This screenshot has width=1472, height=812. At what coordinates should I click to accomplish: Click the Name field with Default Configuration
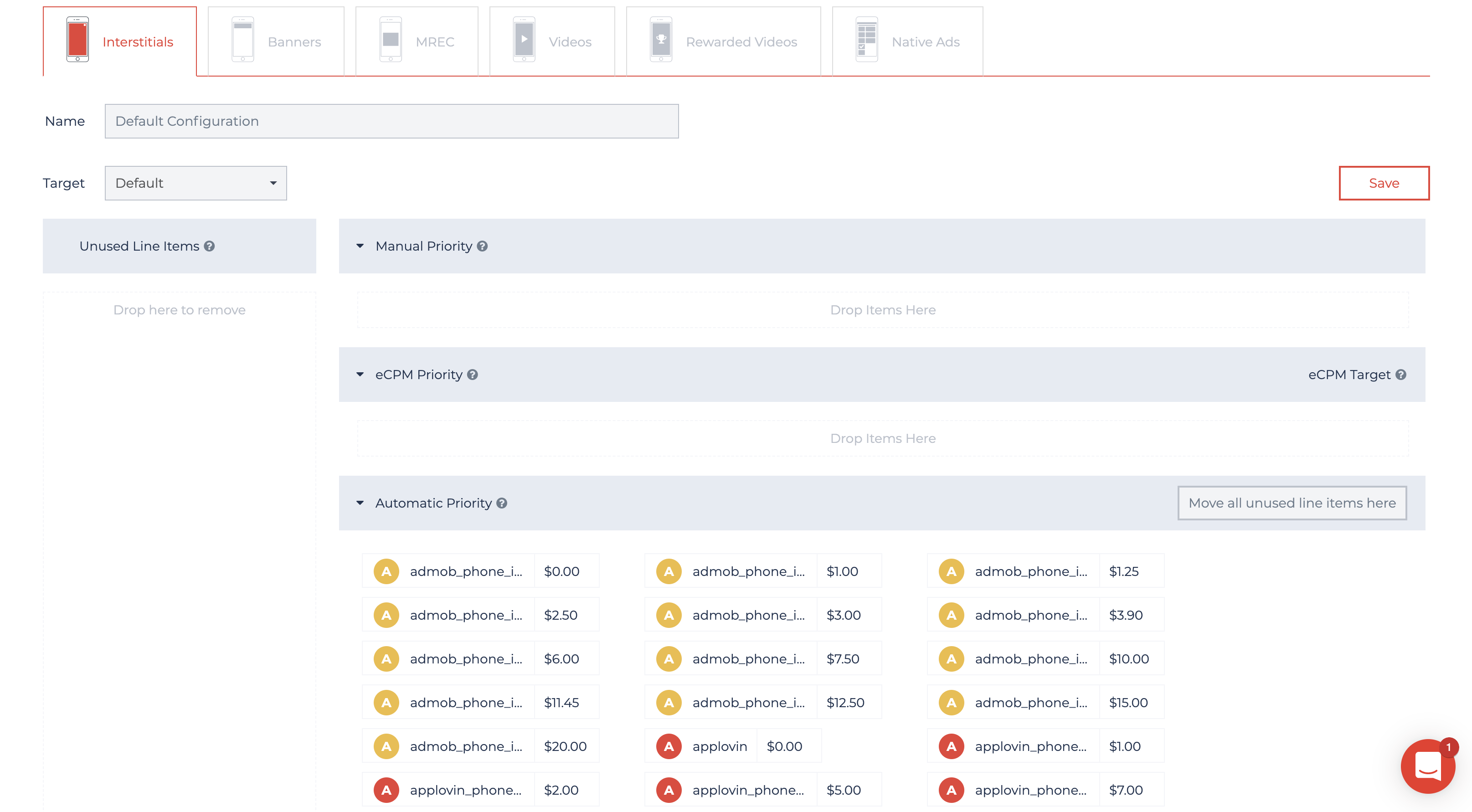coord(391,121)
